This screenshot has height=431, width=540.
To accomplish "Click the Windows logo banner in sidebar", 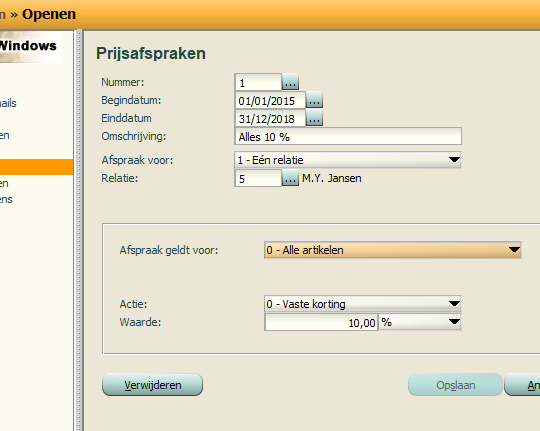I will click(x=31, y=47).
